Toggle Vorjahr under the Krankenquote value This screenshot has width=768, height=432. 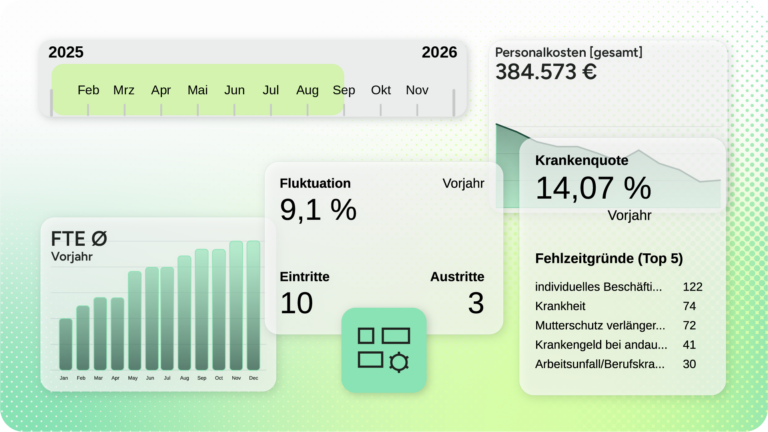(629, 215)
